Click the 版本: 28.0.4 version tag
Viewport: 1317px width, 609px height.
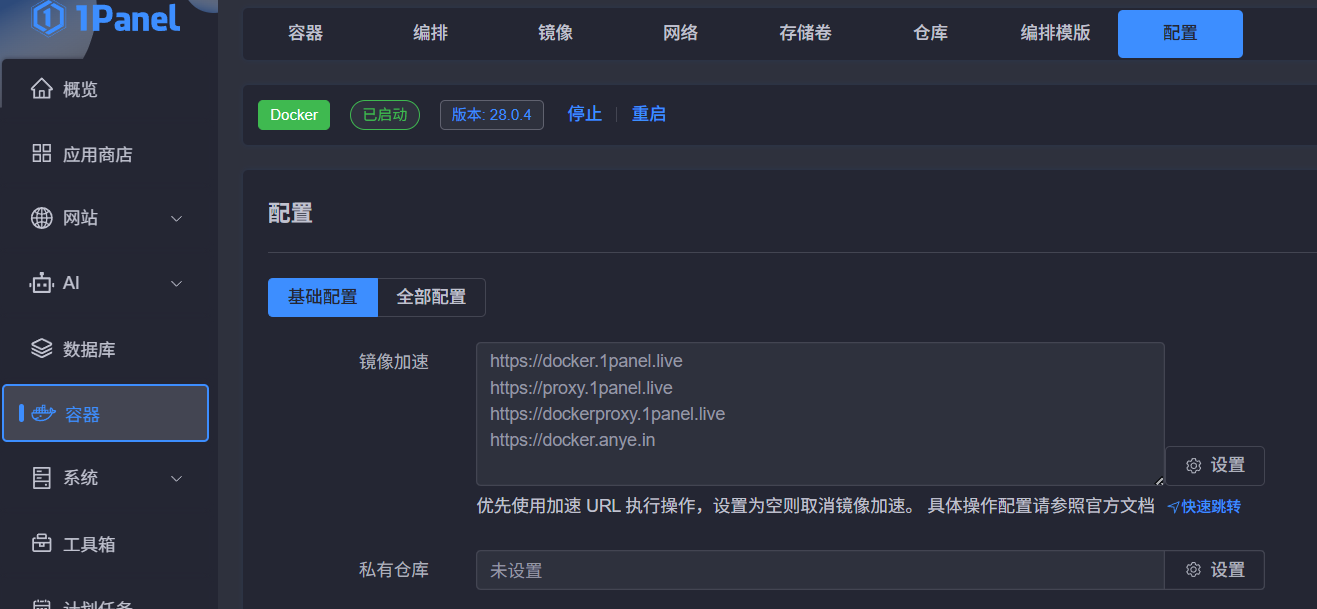tap(492, 115)
